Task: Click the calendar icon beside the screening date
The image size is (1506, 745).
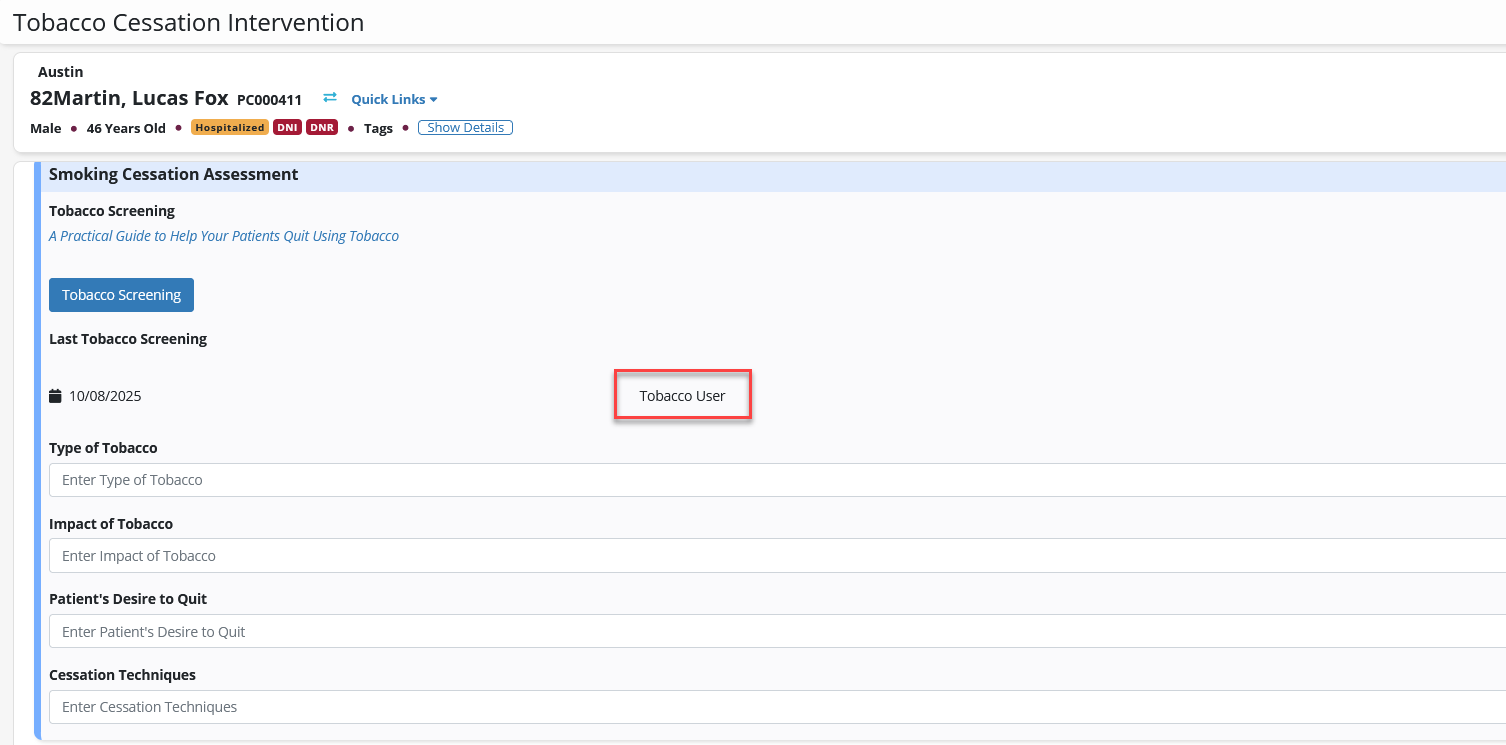Action: [55, 396]
